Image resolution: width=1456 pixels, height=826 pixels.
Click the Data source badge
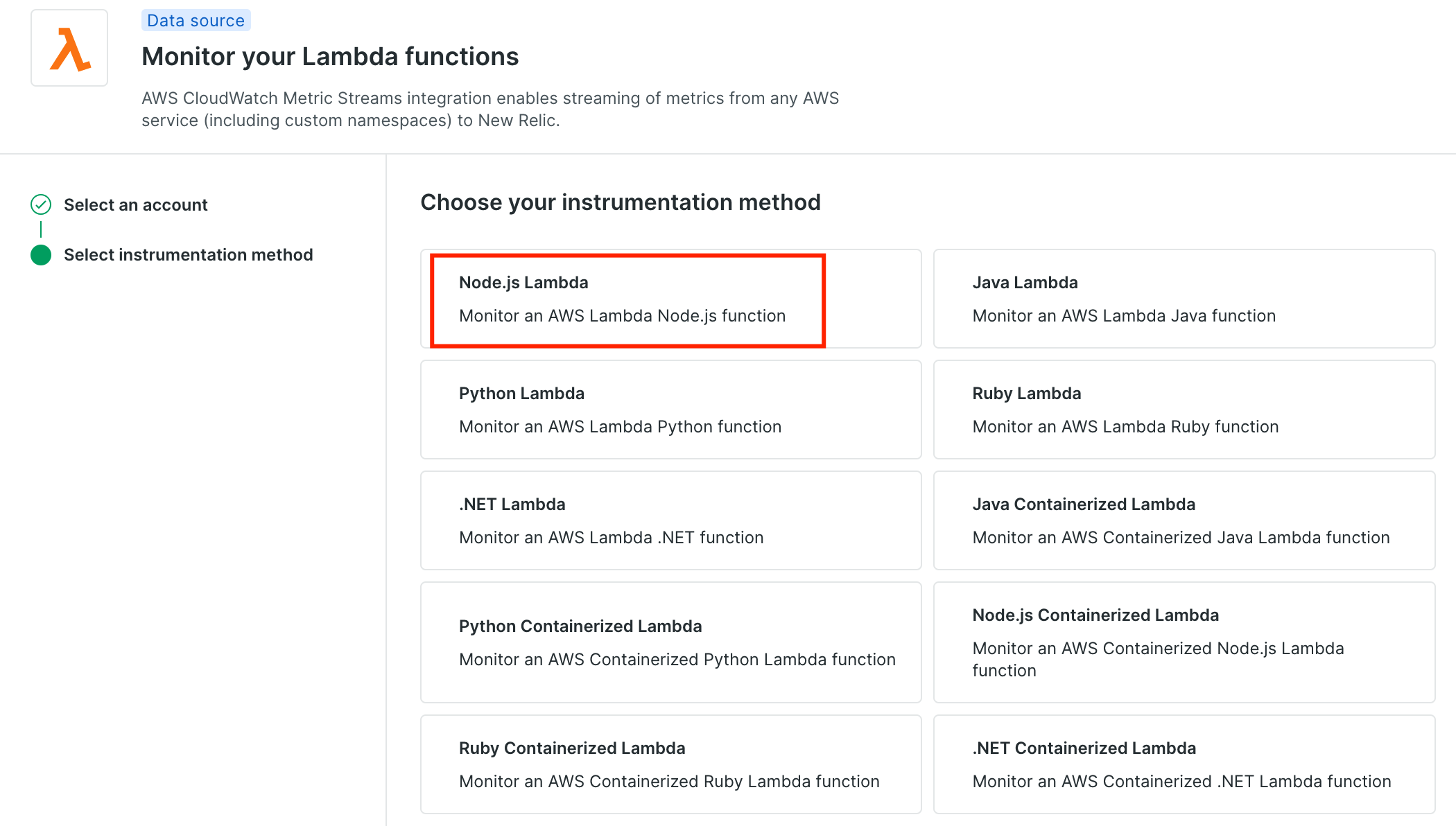196,20
